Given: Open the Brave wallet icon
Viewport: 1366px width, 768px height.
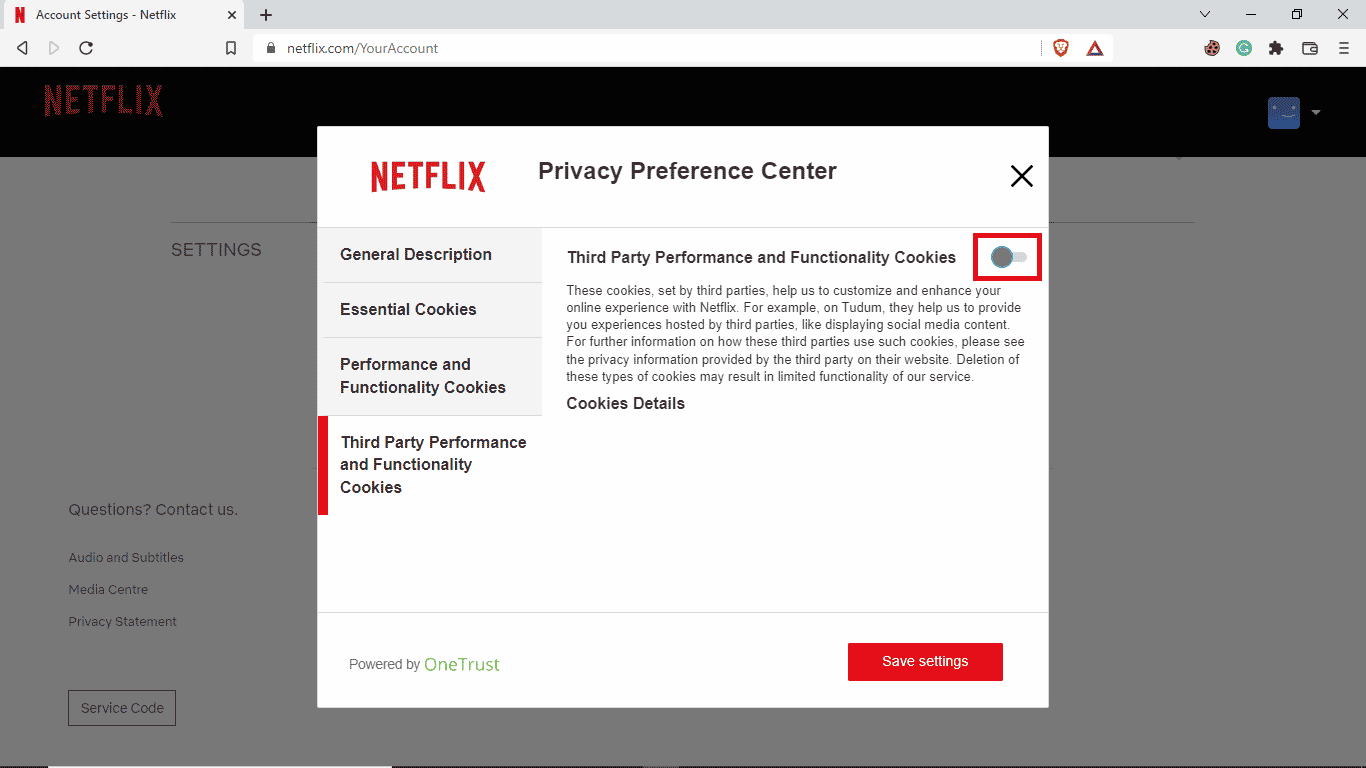Looking at the screenshot, I should [1310, 48].
